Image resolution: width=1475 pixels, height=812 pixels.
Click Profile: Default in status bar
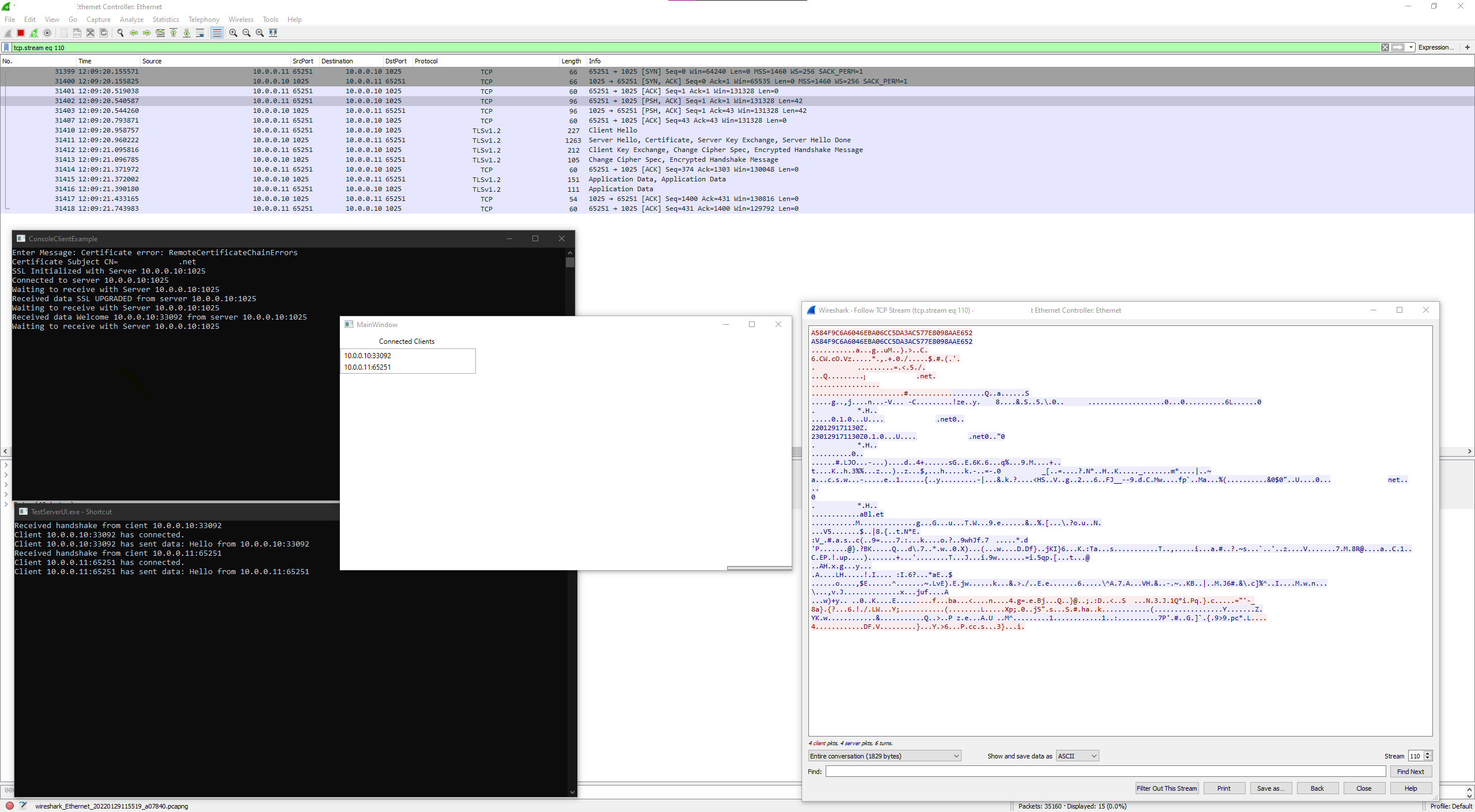pyautogui.click(x=1451, y=806)
